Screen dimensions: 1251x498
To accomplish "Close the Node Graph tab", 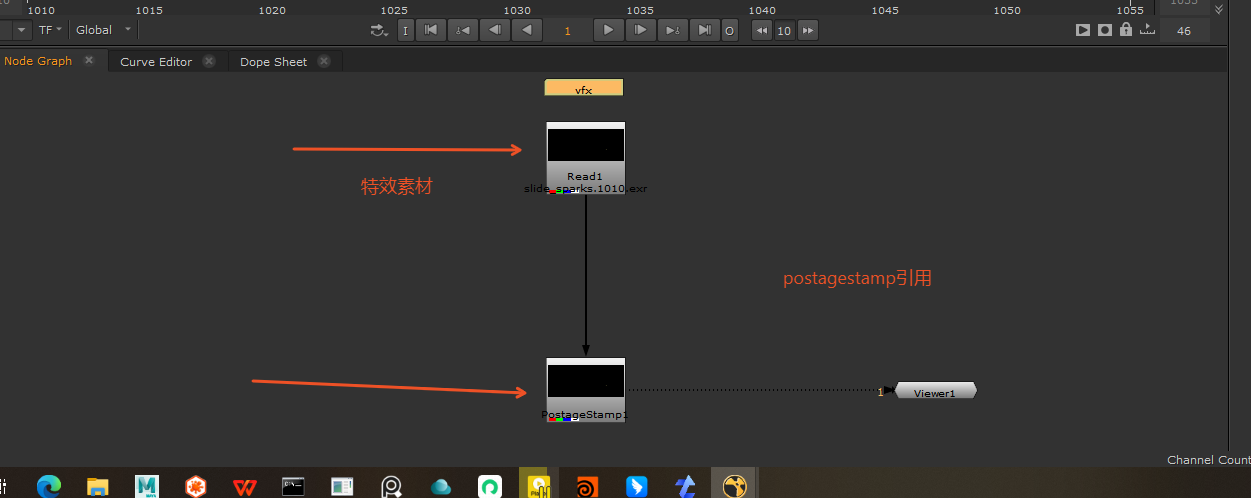I will click(89, 61).
